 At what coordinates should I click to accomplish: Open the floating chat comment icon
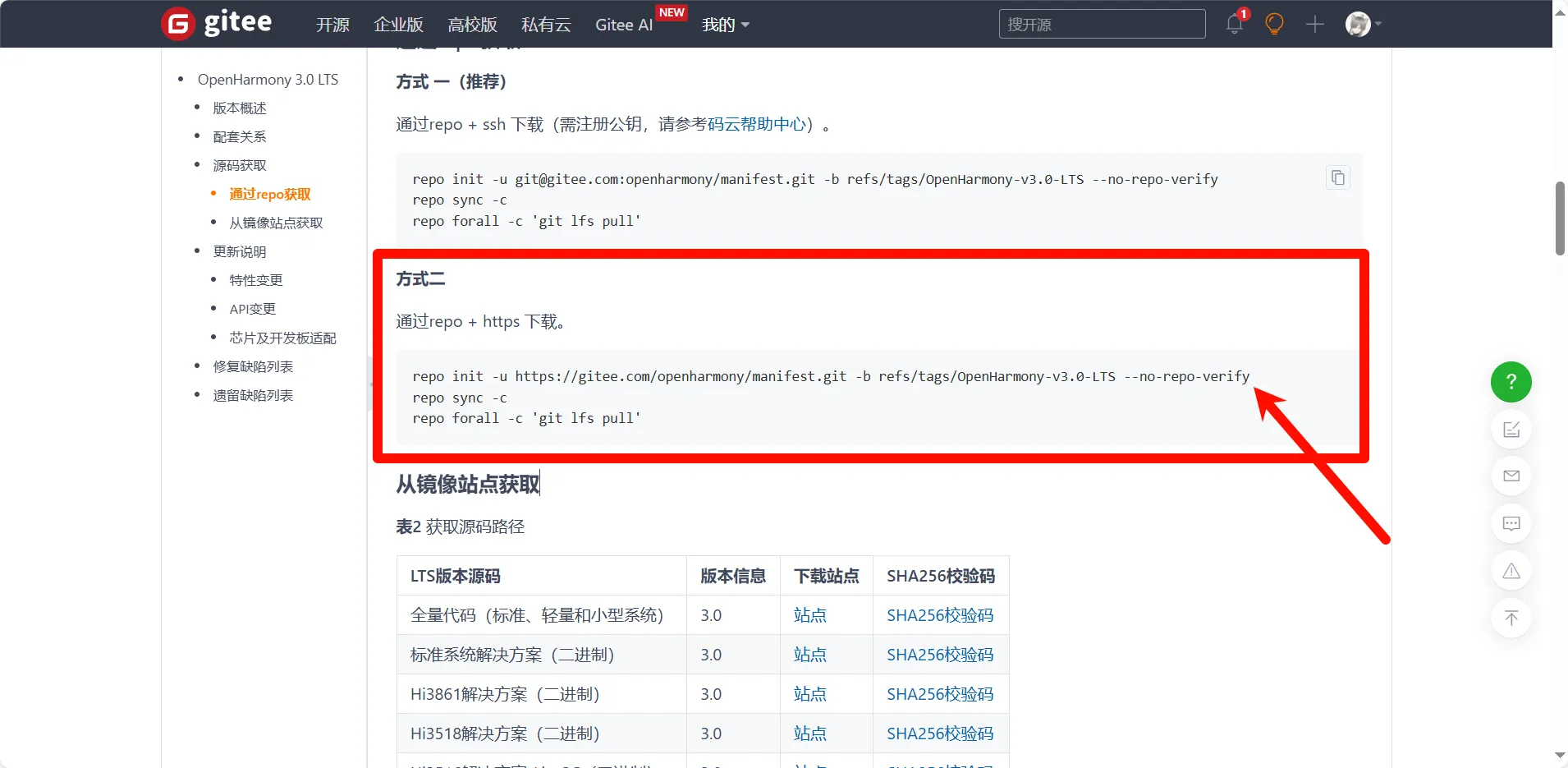pyautogui.click(x=1511, y=523)
